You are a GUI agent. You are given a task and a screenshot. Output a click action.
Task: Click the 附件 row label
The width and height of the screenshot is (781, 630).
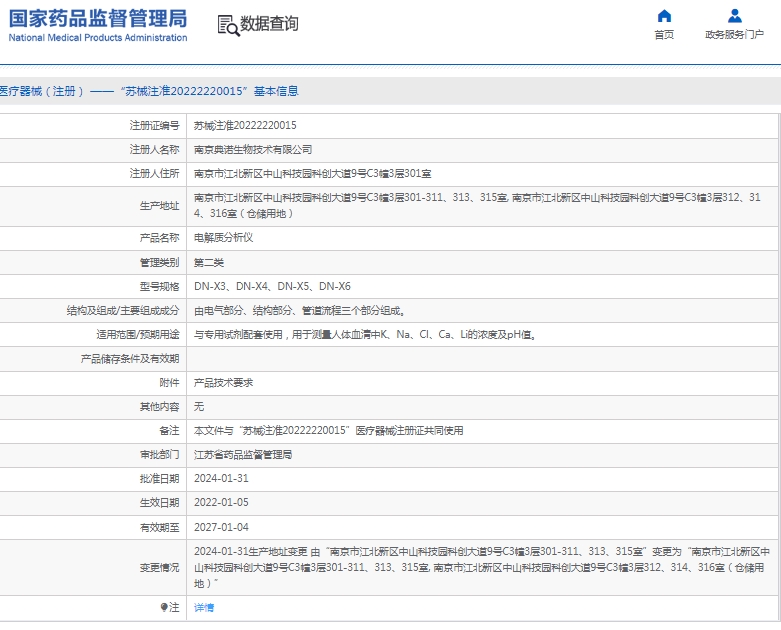(169, 382)
